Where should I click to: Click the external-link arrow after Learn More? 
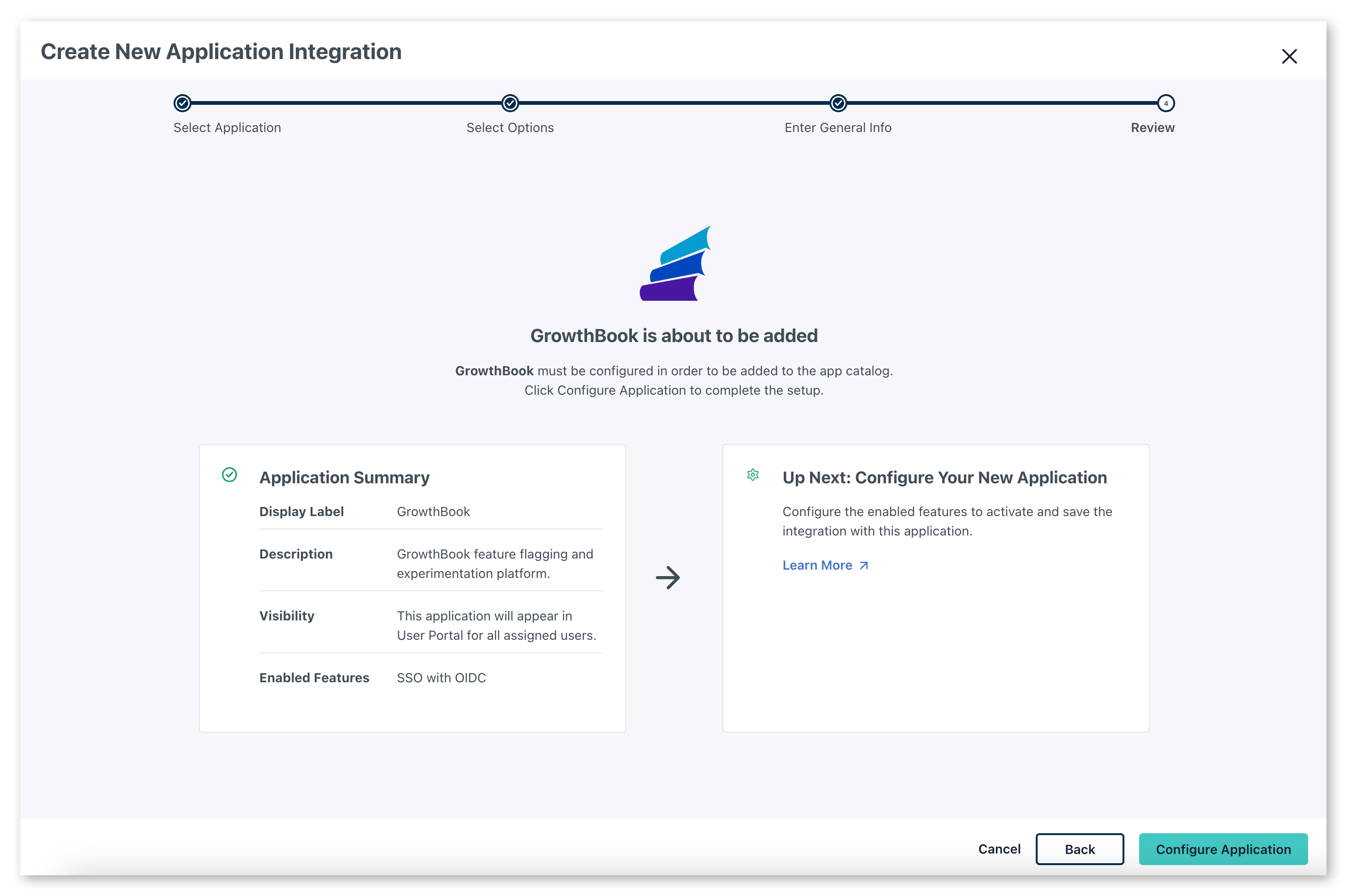(x=864, y=565)
